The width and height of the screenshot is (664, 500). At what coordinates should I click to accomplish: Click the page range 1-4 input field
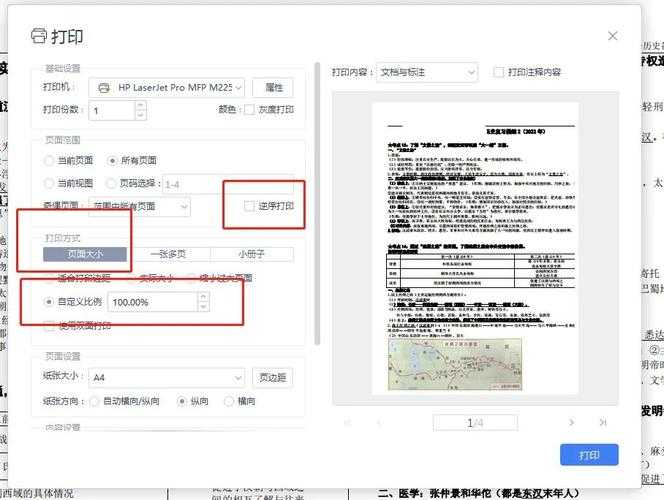227,184
